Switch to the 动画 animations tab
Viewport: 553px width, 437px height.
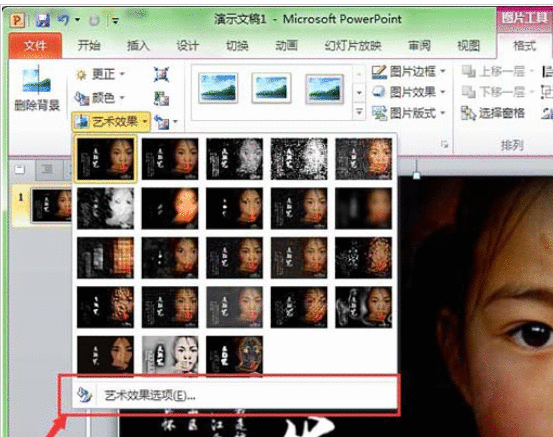[x=286, y=46]
